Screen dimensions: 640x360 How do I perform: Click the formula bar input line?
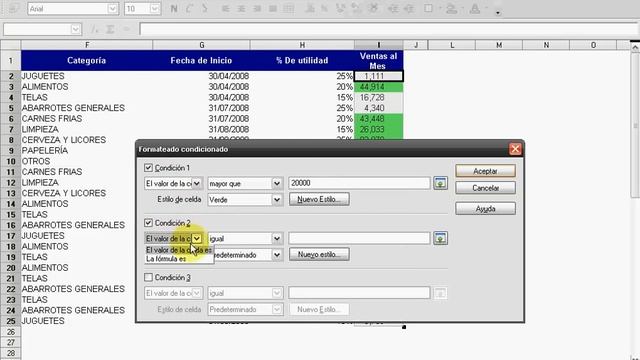pos(389,29)
